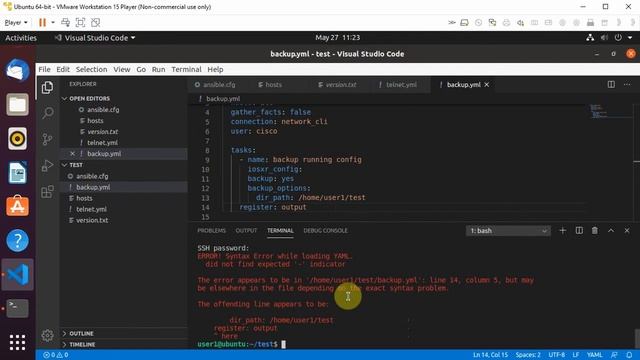Open Help from the Ubuntu dock
This screenshot has width=640, height=360.
point(17,240)
